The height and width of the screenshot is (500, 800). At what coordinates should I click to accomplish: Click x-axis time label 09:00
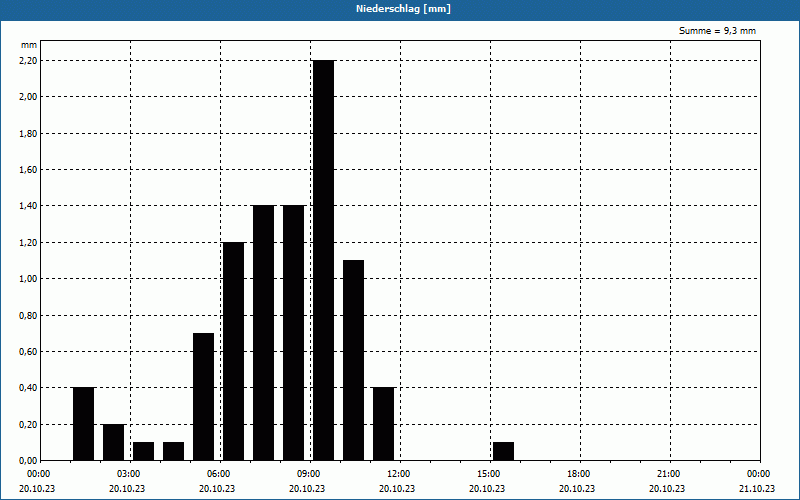310,474
